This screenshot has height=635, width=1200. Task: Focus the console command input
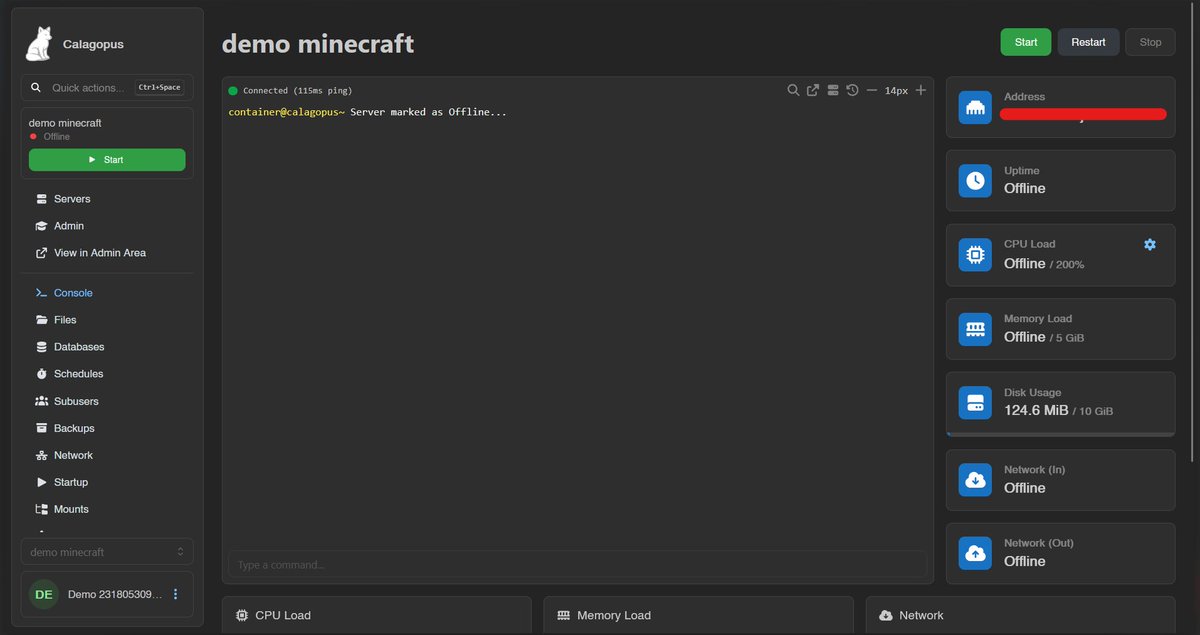click(x=577, y=564)
